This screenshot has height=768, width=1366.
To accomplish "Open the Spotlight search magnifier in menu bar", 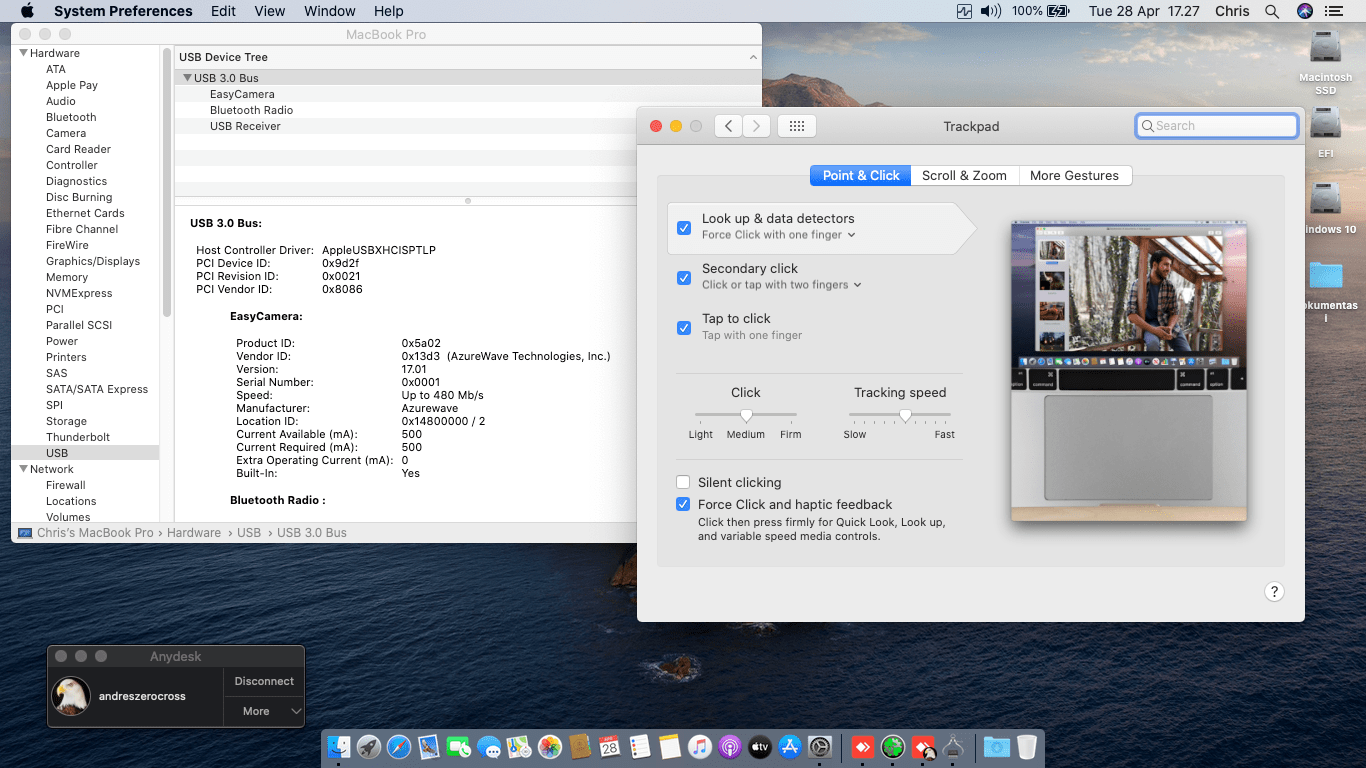I will (1272, 11).
